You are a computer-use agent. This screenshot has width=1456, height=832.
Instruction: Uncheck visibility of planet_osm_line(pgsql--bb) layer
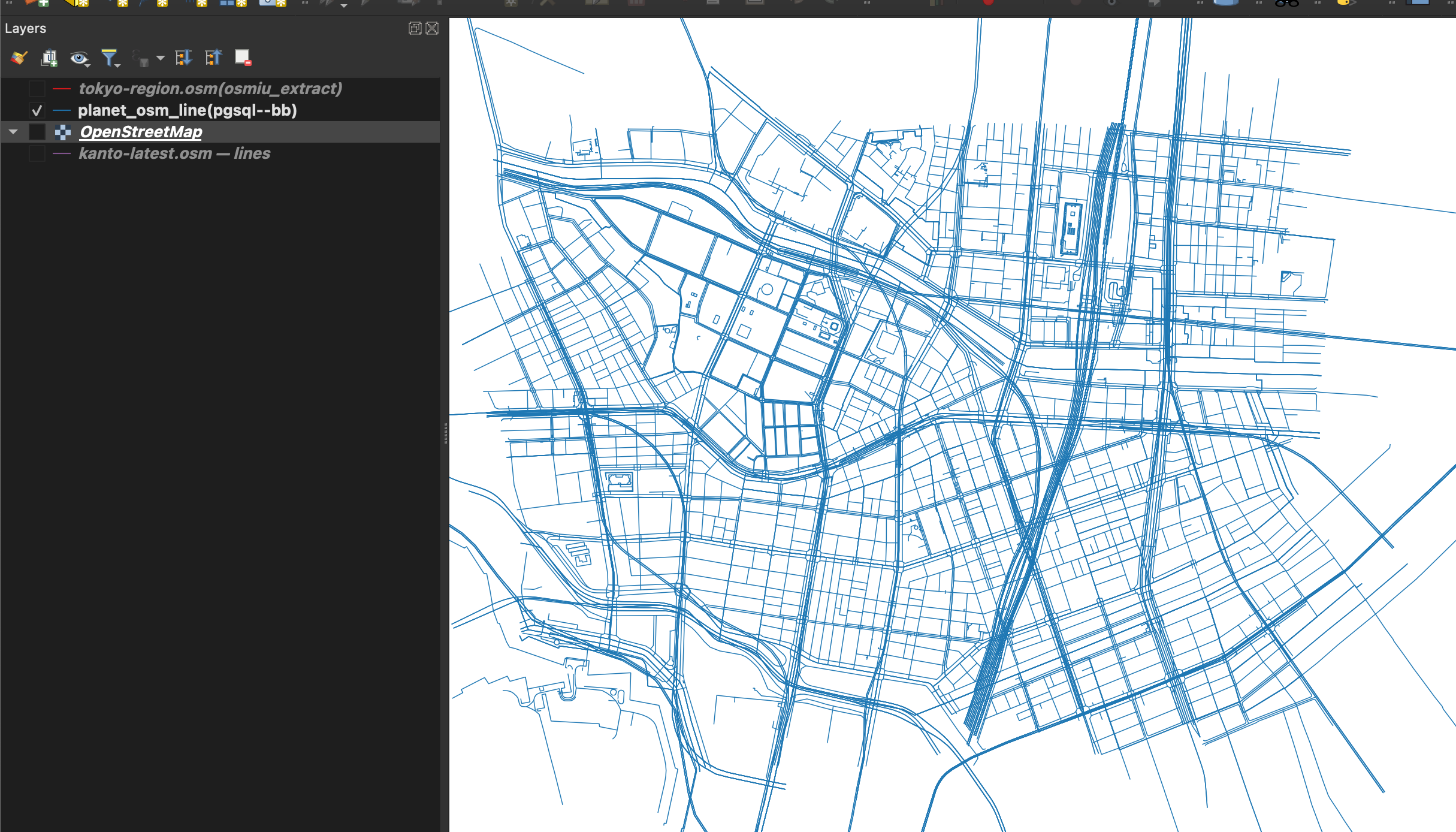[x=38, y=110]
